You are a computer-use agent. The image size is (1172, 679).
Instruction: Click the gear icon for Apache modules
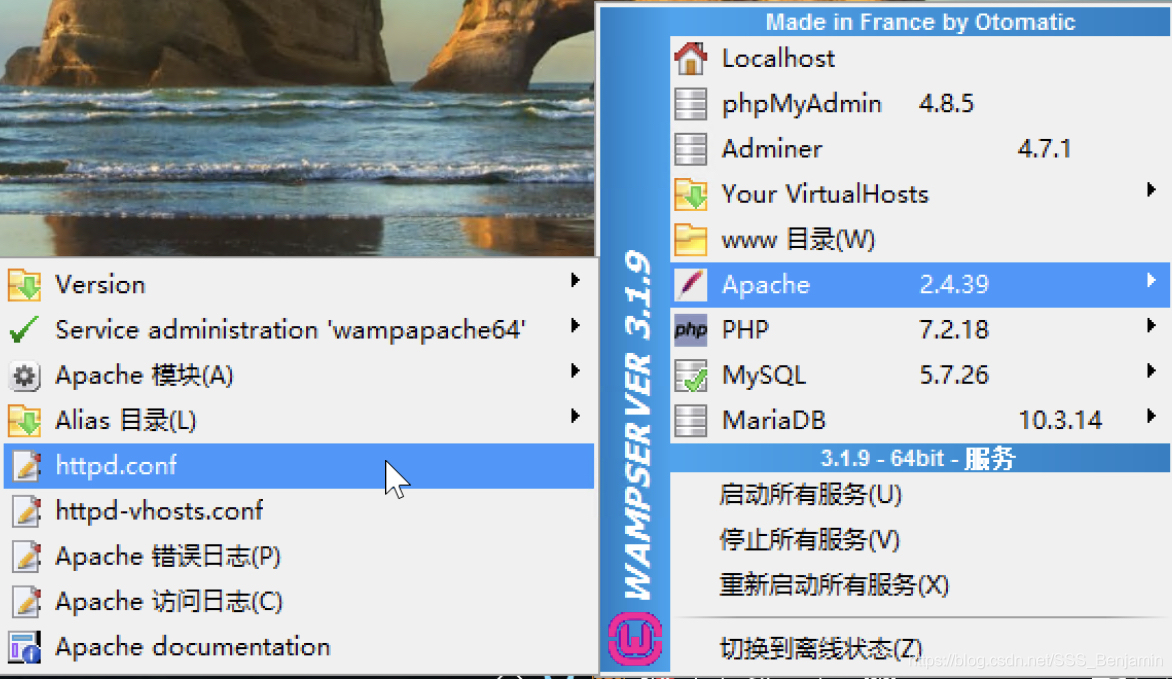pos(25,375)
